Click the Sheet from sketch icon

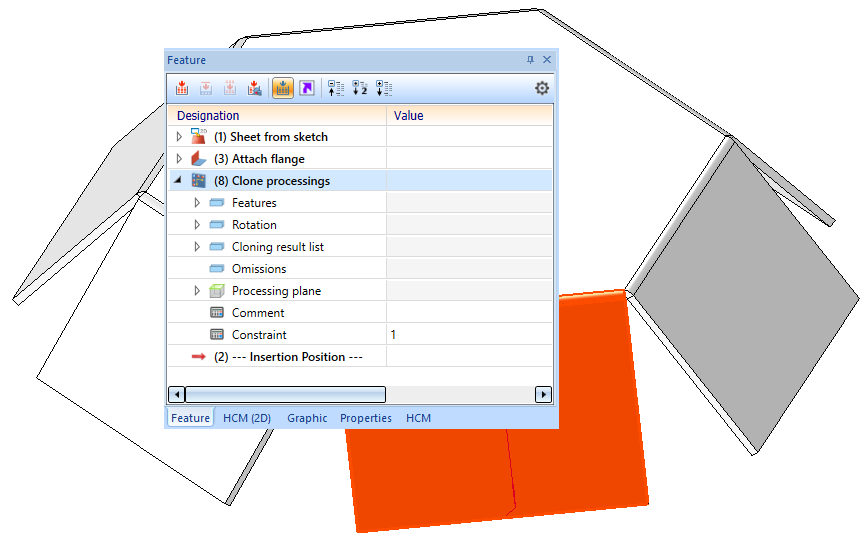(x=199, y=136)
